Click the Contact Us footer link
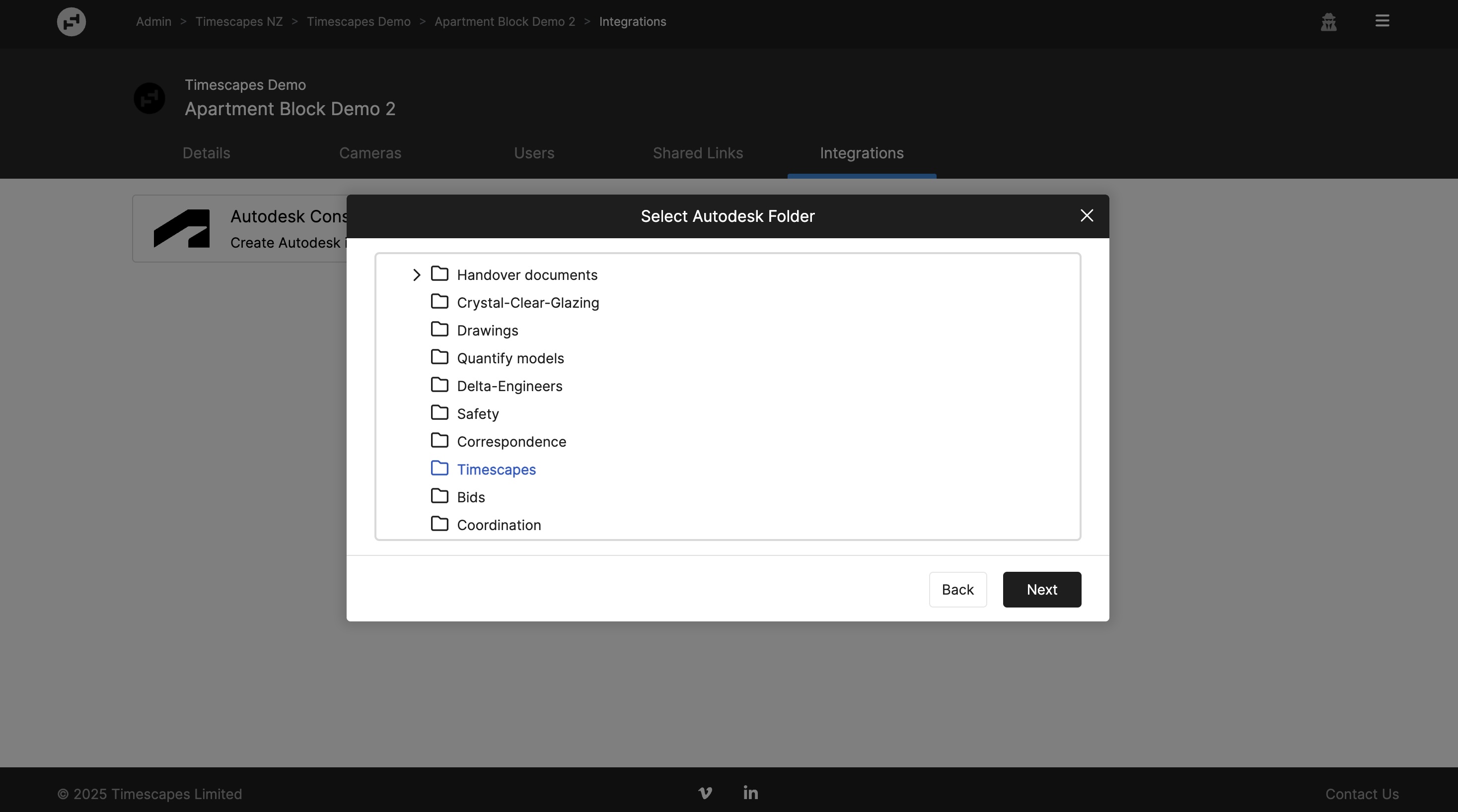 point(1361,794)
